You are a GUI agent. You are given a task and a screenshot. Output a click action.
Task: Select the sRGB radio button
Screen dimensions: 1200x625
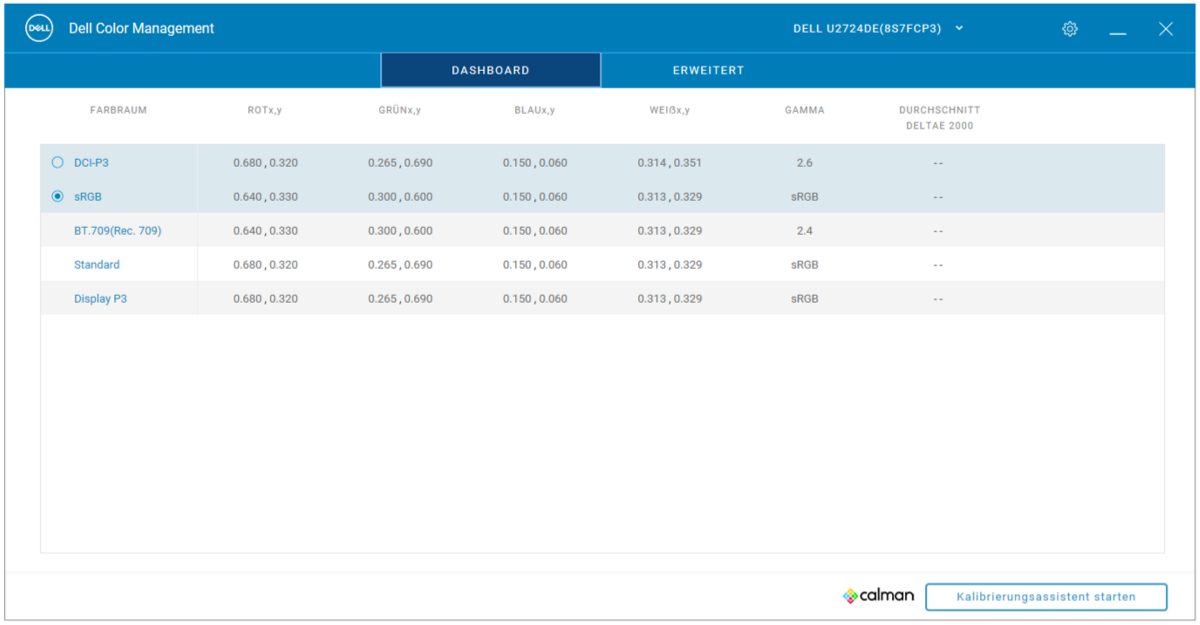click(x=57, y=197)
